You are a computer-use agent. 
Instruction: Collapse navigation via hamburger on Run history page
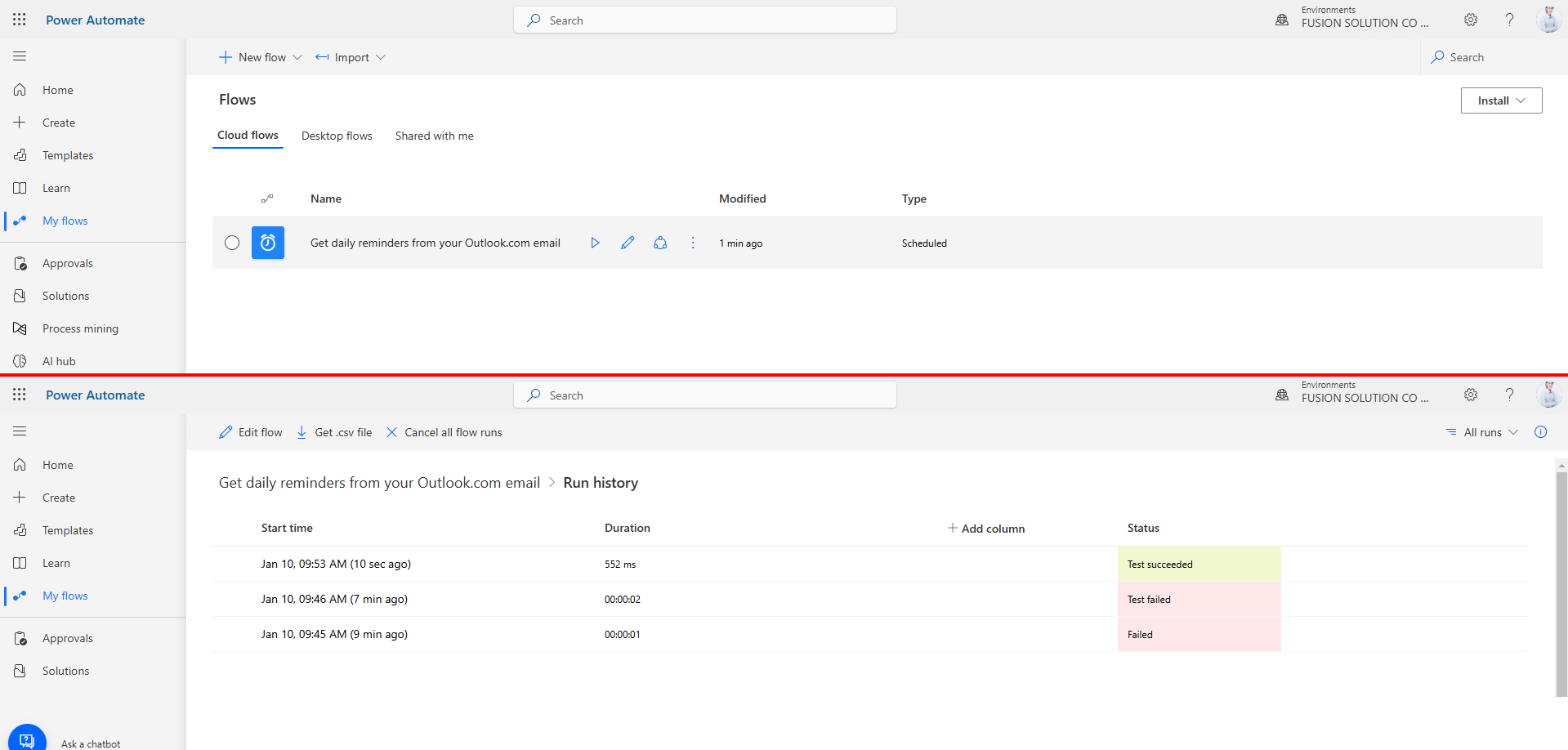[20, 431]
